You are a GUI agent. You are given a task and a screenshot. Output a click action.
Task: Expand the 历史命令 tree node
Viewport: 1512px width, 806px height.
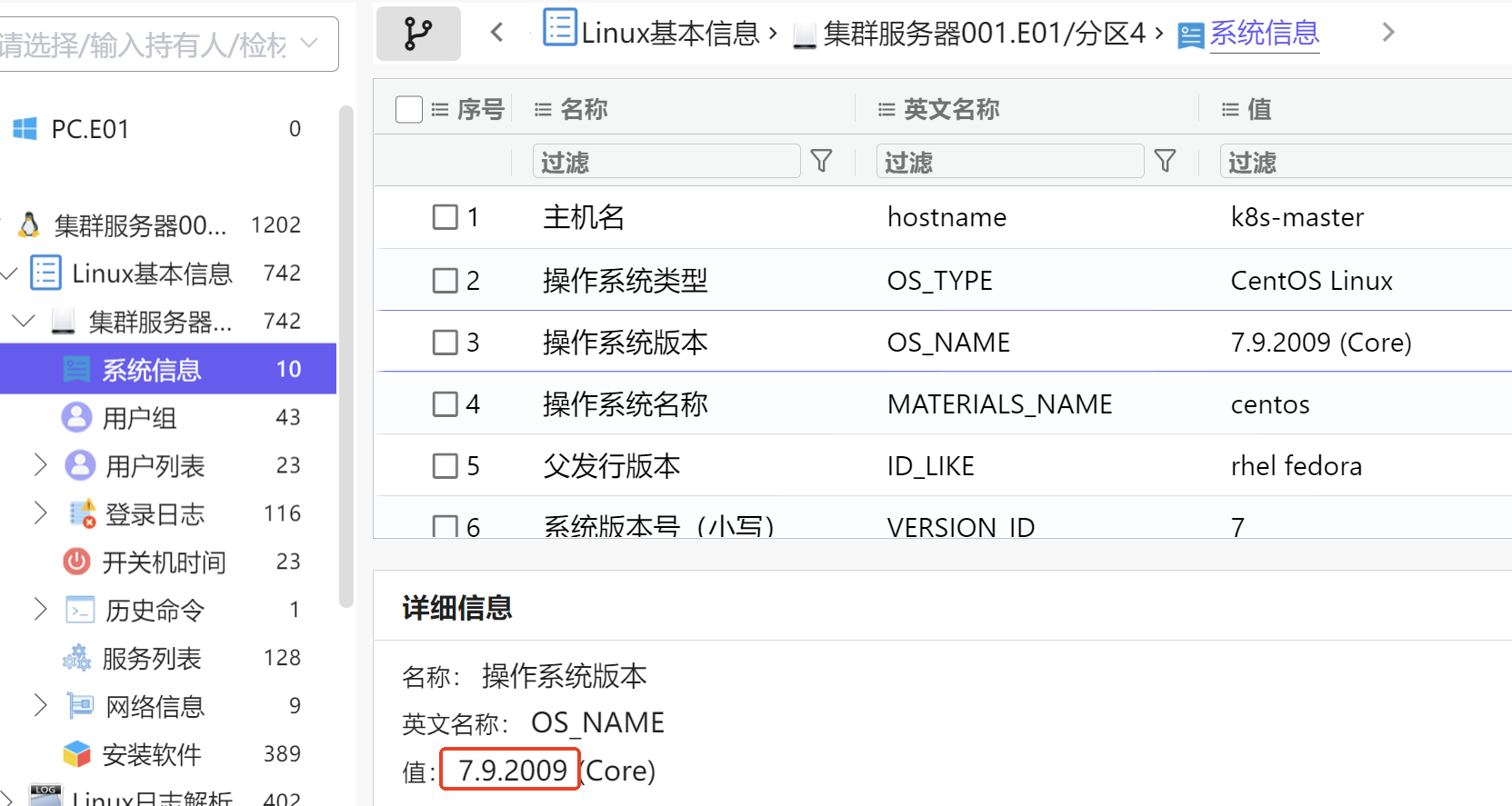40,609
